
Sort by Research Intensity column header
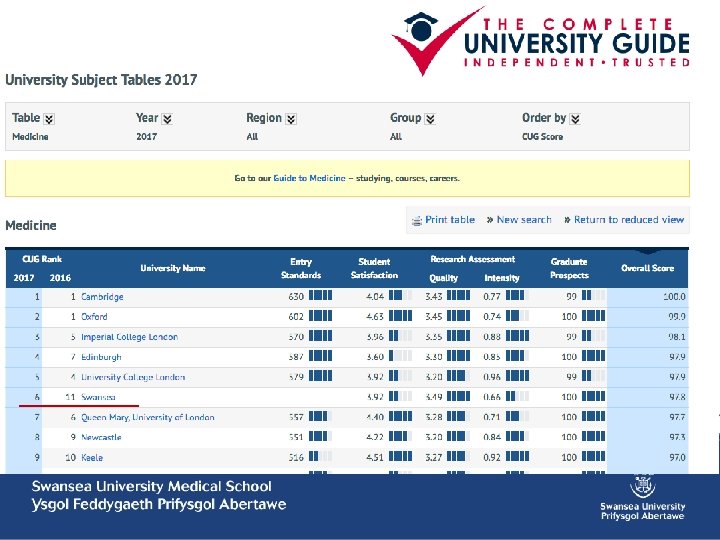(x=502, y=278)
